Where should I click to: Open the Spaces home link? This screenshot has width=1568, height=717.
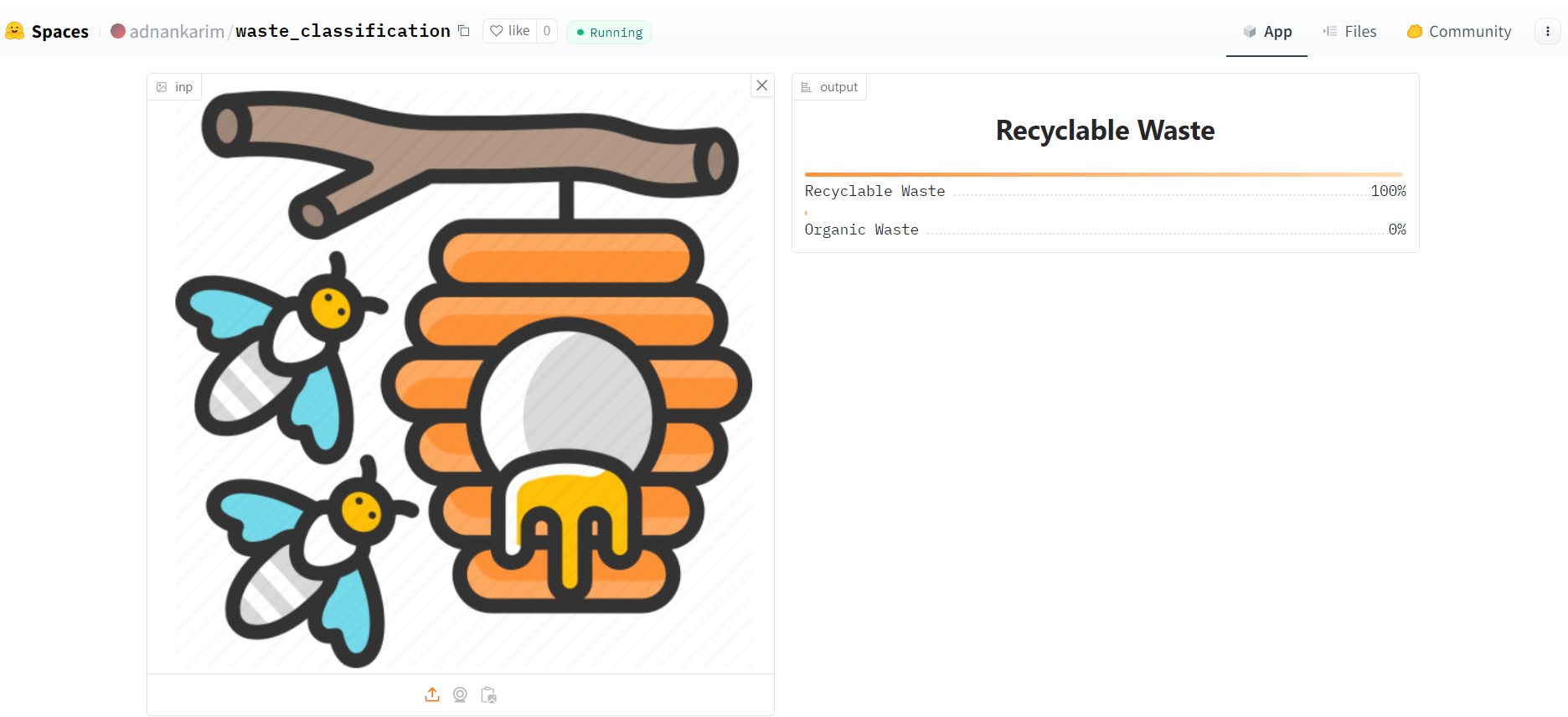[59, 31]
